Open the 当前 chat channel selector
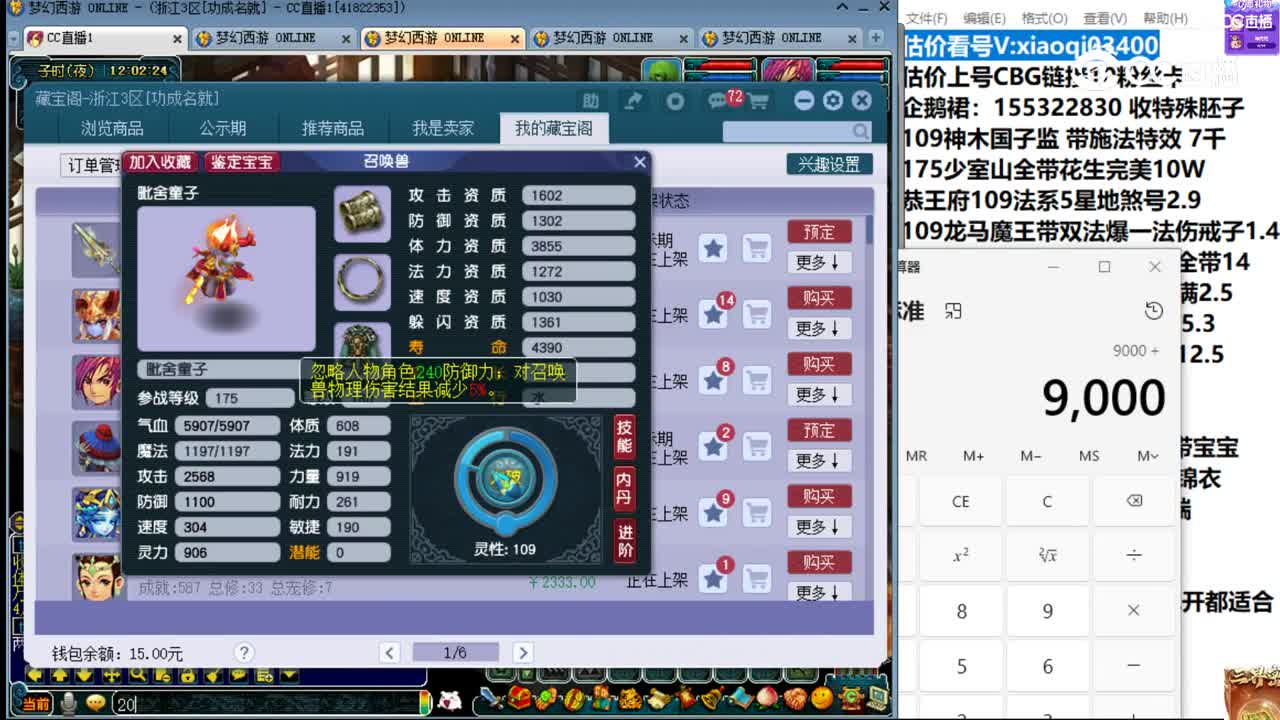This screenshot has width=1280, height=720. click(35, 704)
